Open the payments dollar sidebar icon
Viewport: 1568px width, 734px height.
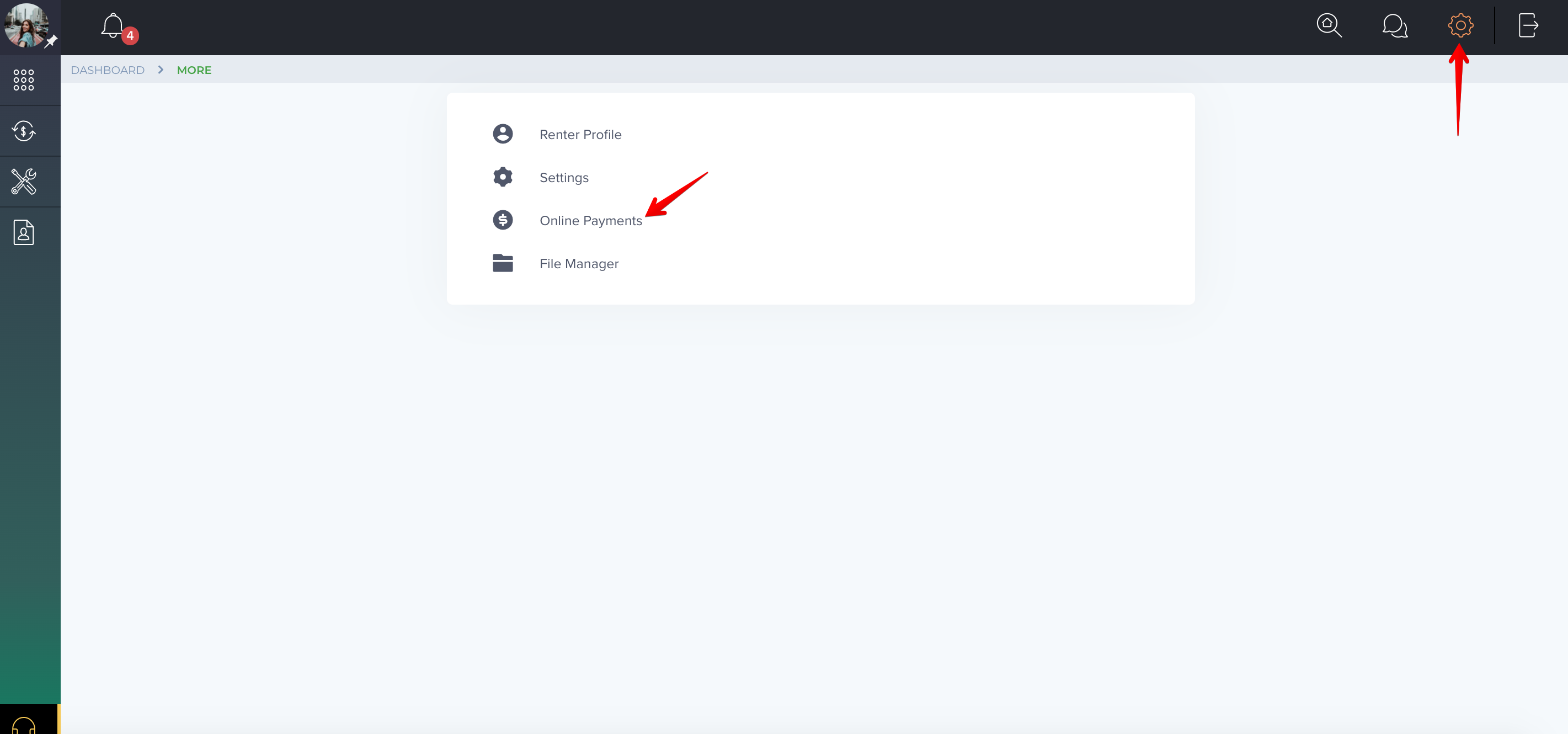click(x=24, y=130)
